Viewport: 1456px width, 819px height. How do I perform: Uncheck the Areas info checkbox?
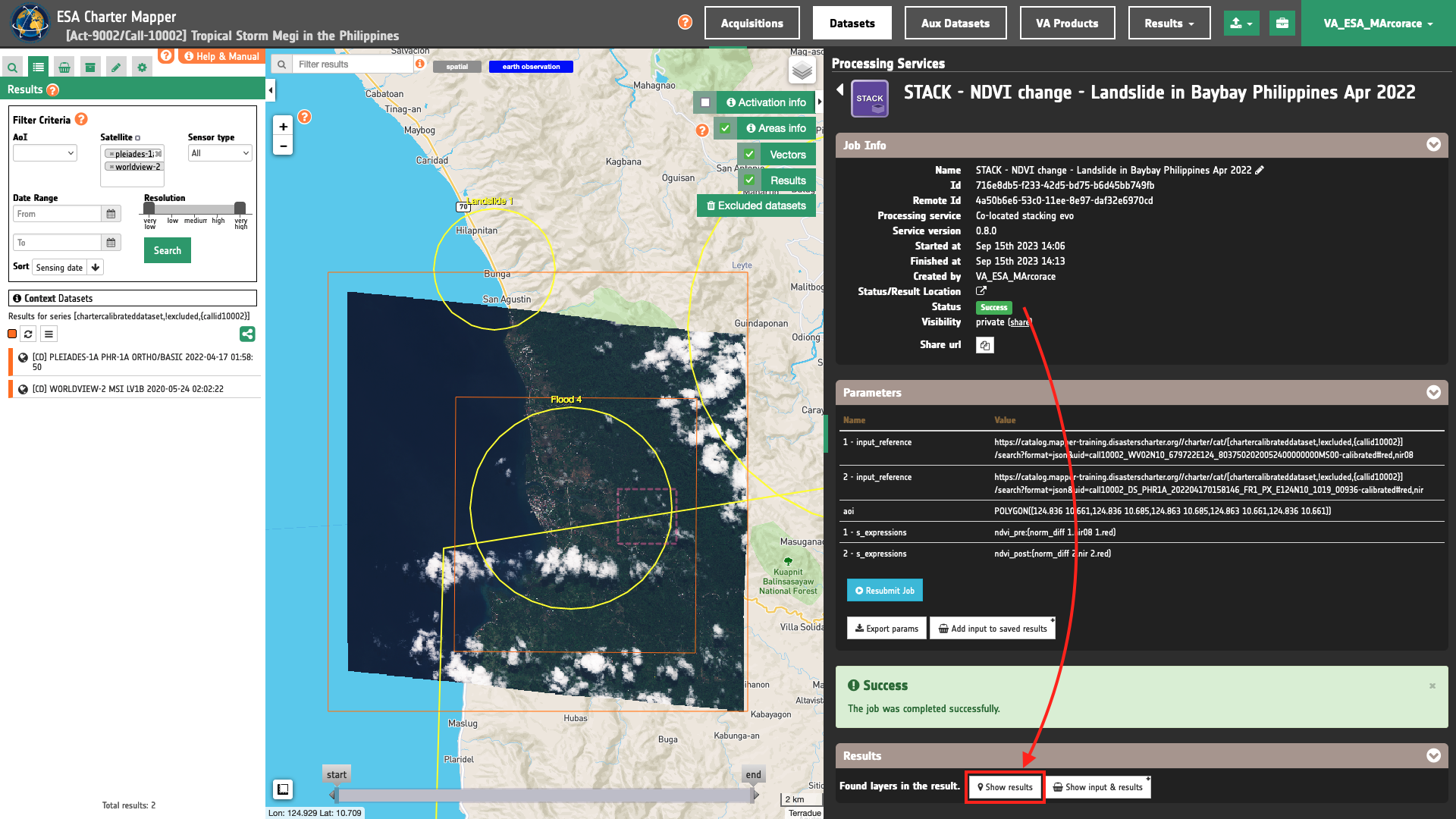click(726, 128)
